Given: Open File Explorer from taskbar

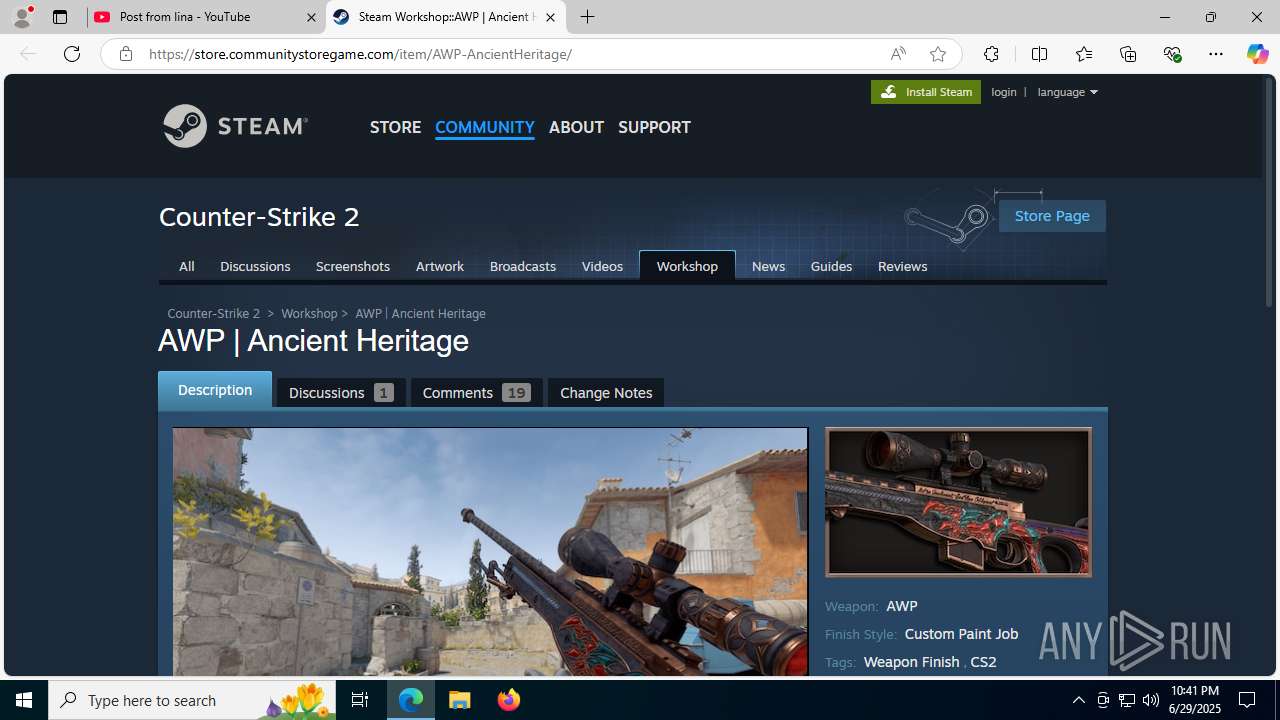Looking at the screenshot, I should coord(460,700).
